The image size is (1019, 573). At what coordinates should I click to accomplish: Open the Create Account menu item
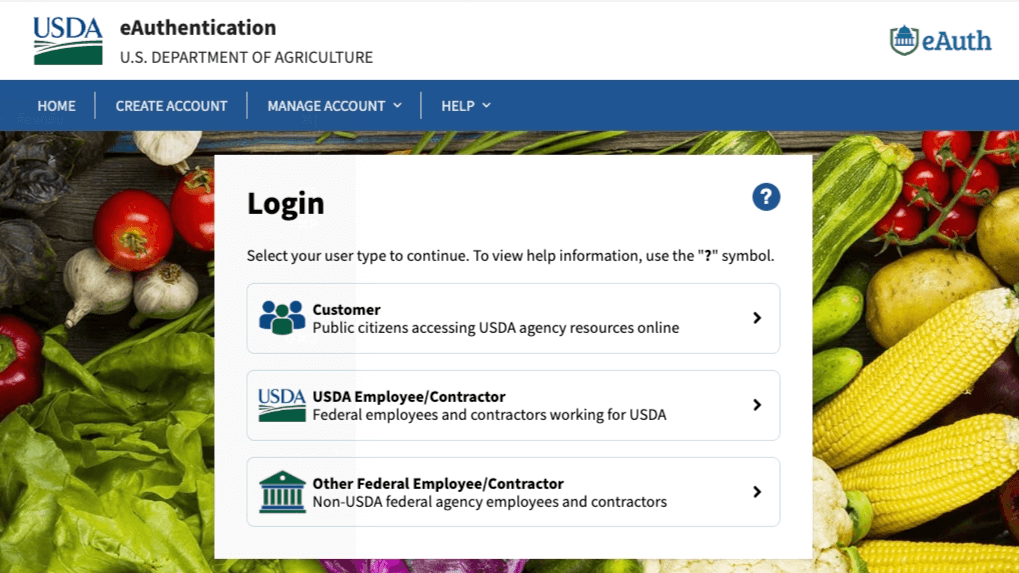[171, 106]
